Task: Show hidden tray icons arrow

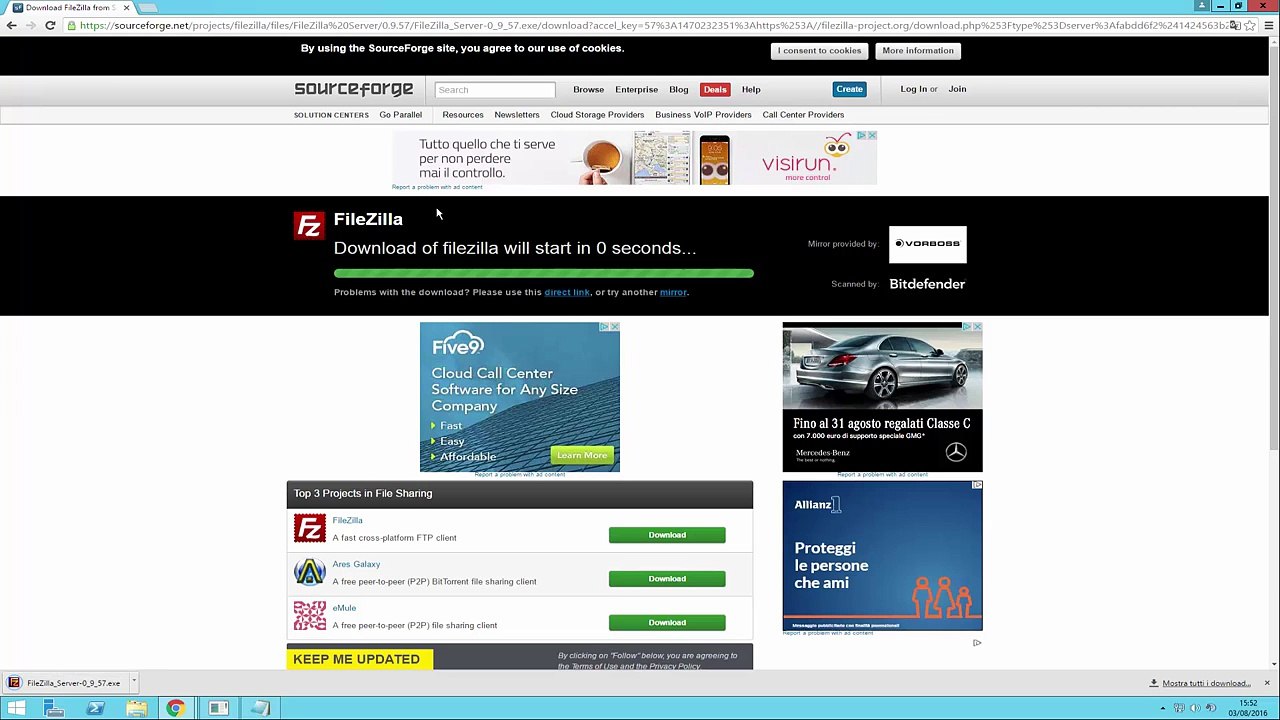Action: pyautogui.click(x=1162, y=708)
